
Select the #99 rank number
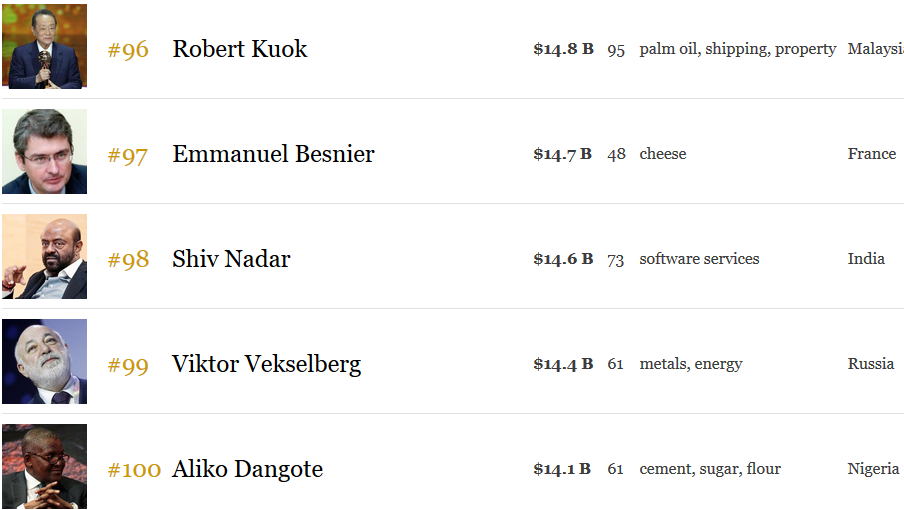[128, 365]
